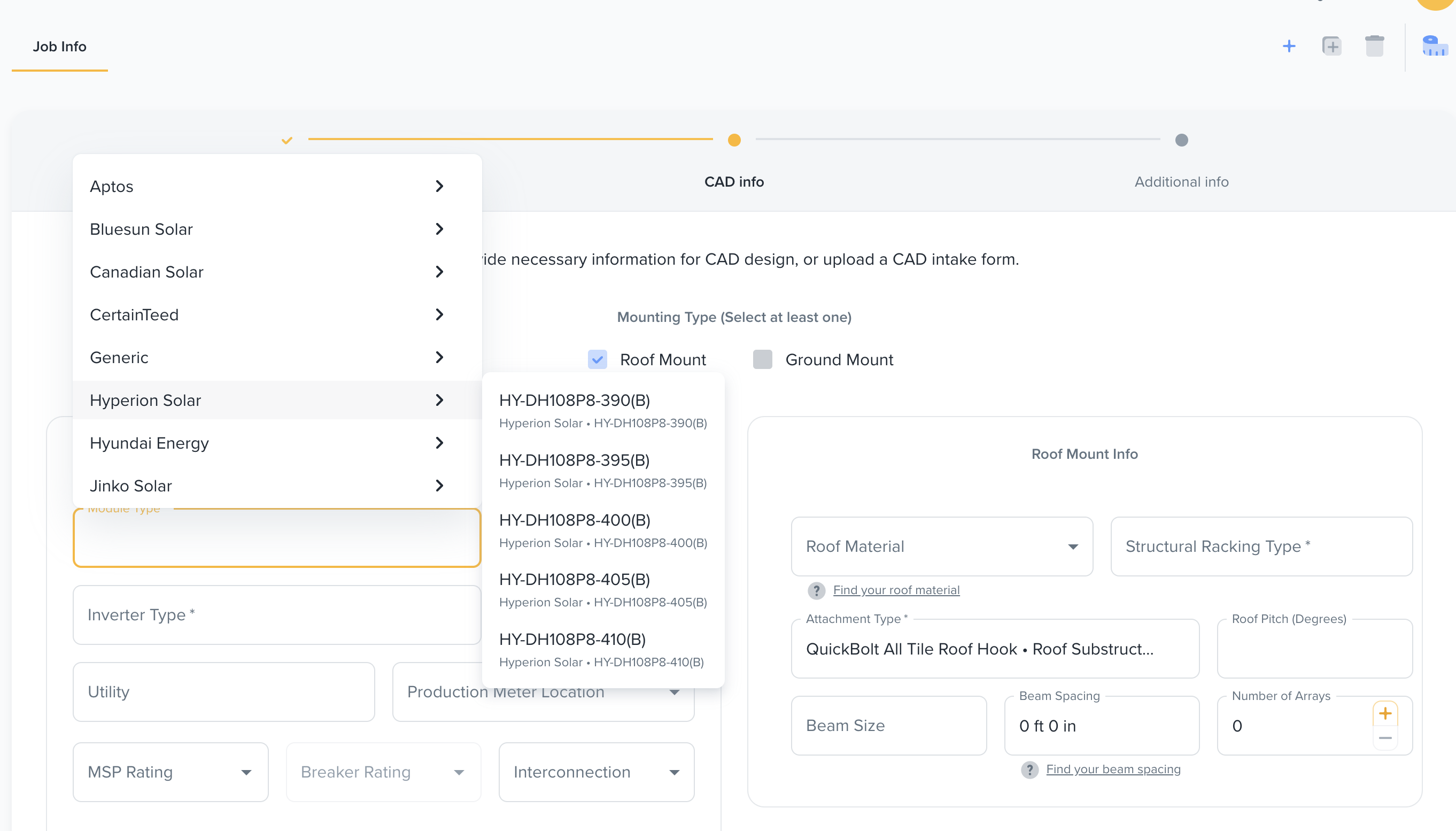Go to the CAD info step label
1456x831 pixels.
click(734, 181)
